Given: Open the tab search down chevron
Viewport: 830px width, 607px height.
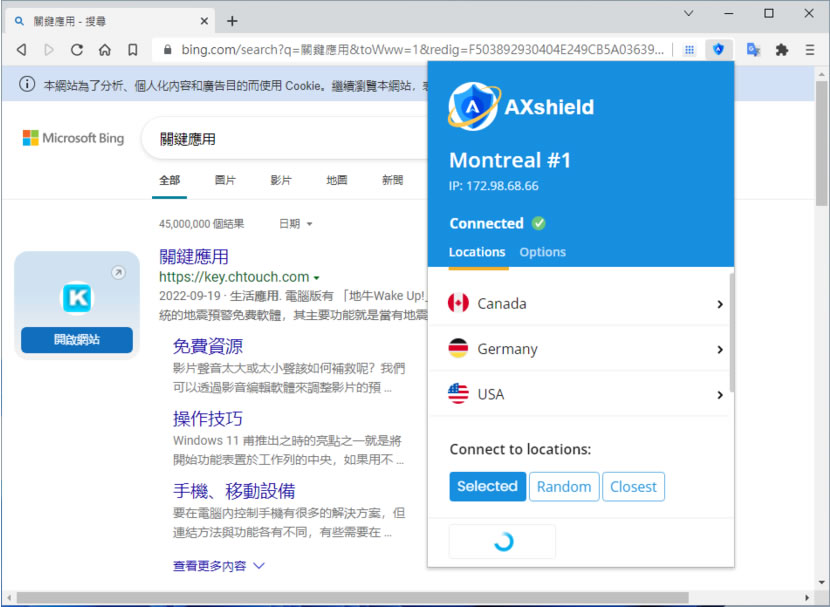Looking at the screenshot, I should tap(688, 13).
